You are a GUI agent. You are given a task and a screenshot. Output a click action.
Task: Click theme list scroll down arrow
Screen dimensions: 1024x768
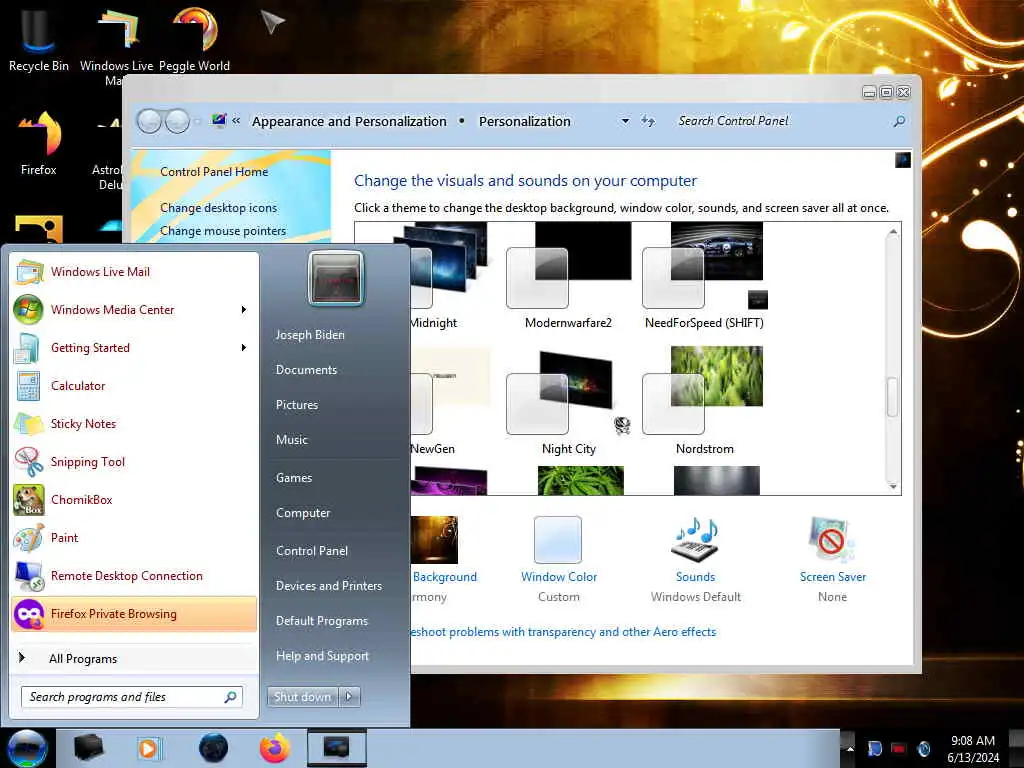coord(892,487)
